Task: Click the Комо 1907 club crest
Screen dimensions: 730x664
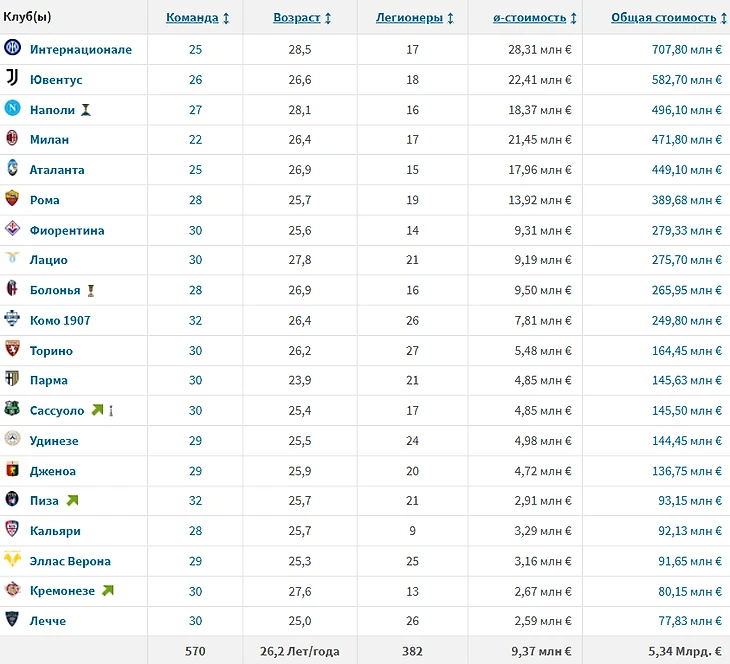Action: (x=12, y=318)
